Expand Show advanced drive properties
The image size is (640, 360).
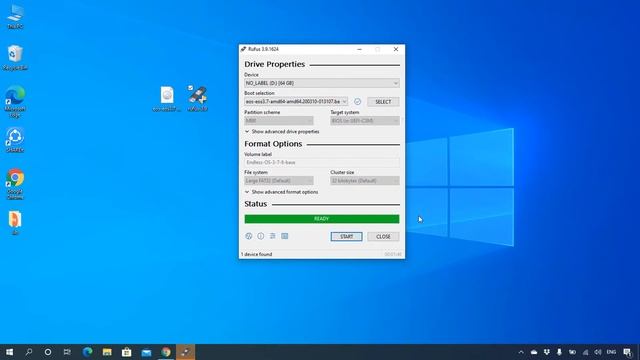(x=282, y=131)
